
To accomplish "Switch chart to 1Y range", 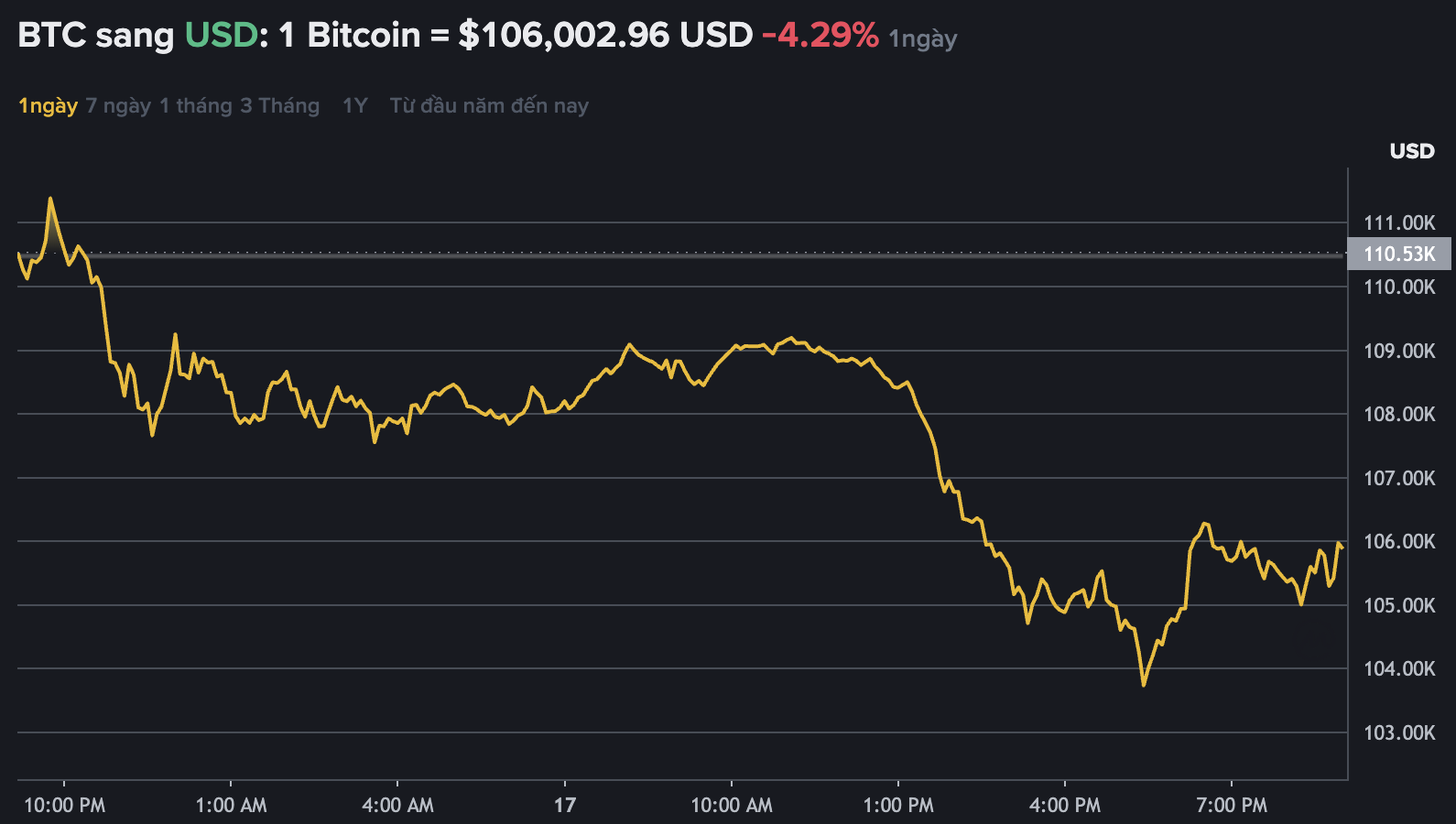I will 354,106.
